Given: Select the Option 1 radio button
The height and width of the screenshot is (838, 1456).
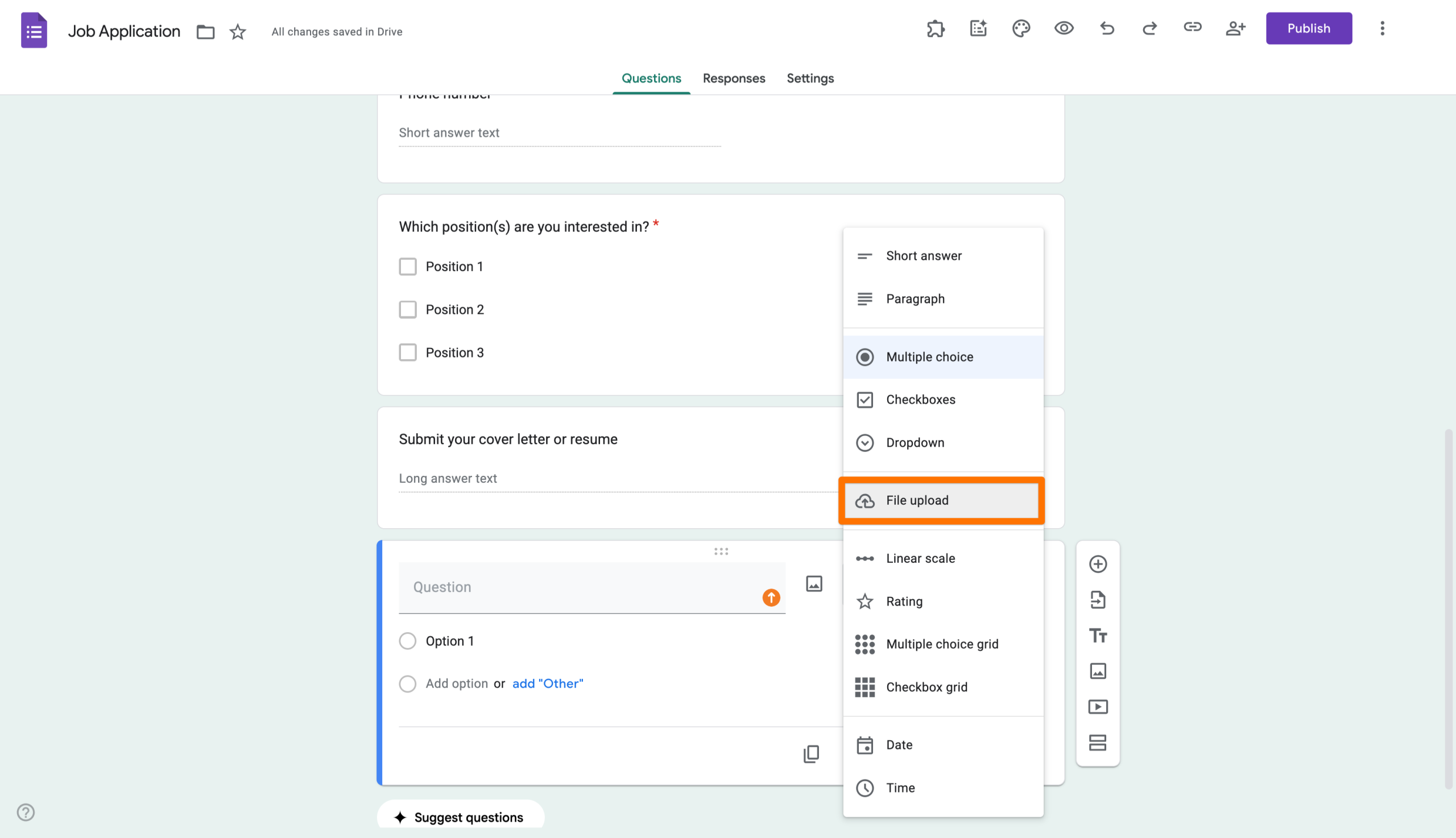Looking at the screenshot, I should pyautogui.click(x=408, y=641).
